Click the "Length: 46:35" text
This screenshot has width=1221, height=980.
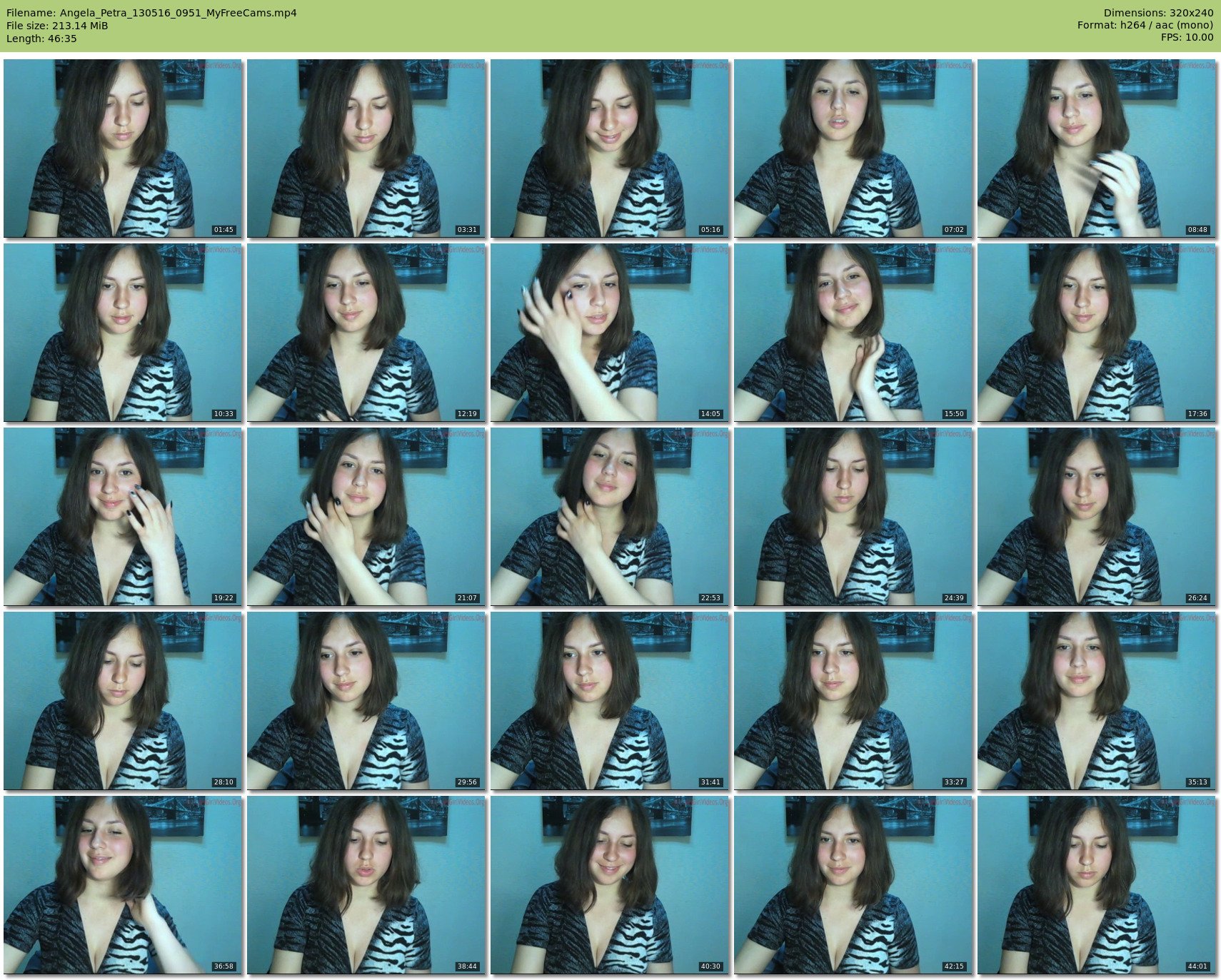(41, 39)
